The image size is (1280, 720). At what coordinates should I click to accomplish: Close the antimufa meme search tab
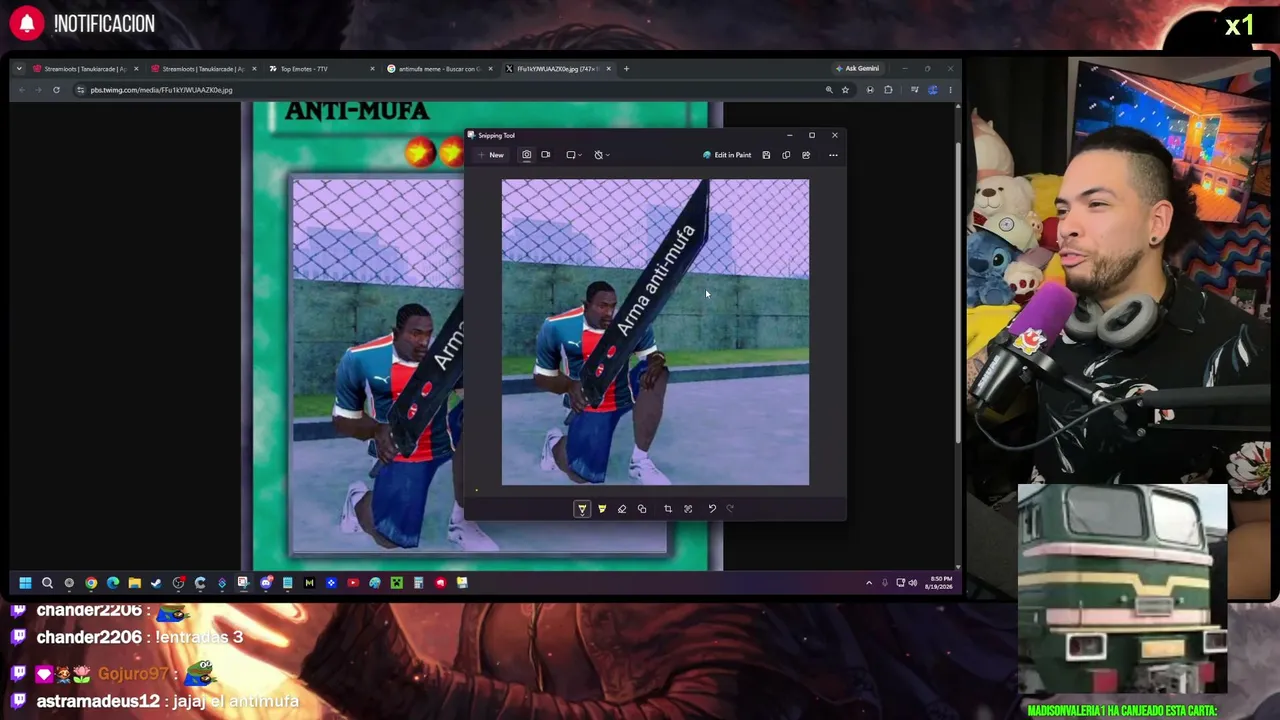point(490,69)
